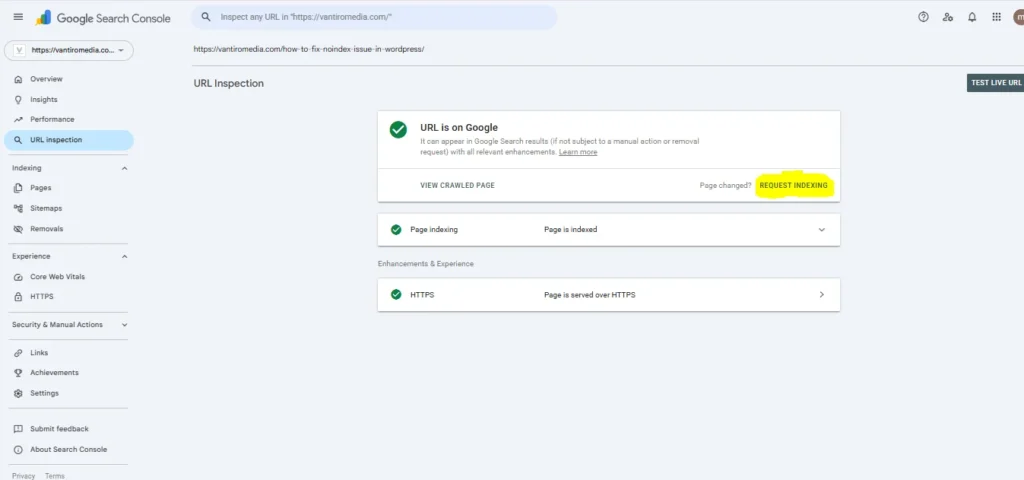This screenshot has height=480, width=1024.
Task: Focus the Inspect any URL search field
Action: tap(374, 17)
